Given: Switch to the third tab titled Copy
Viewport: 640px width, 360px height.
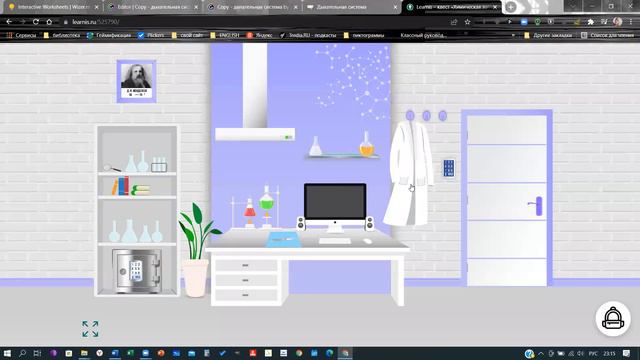Looking at the screenshot, I should (x=251, y=7).
